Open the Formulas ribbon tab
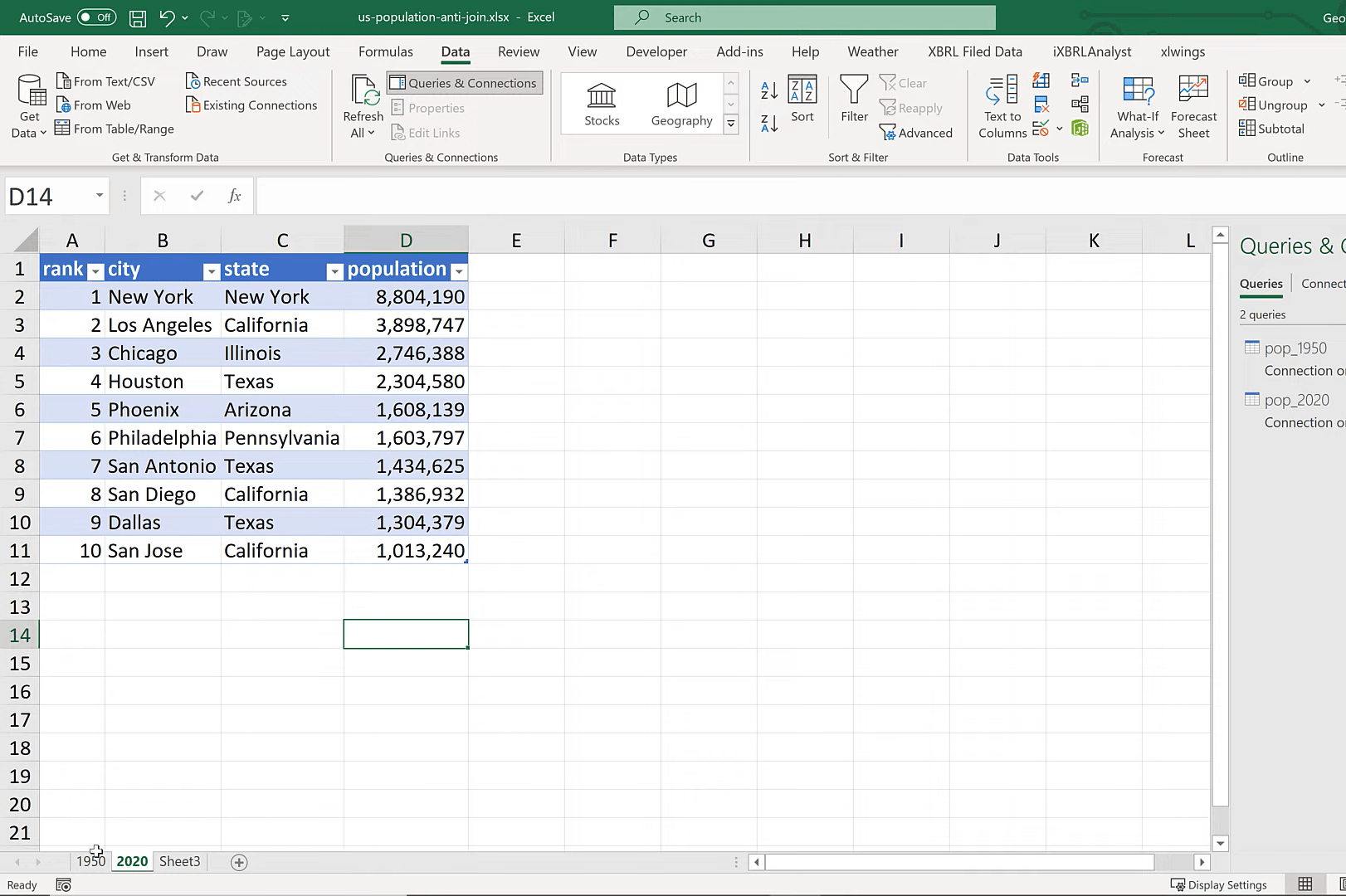Viewport: 1346px width, 896px height. point(385,51)
